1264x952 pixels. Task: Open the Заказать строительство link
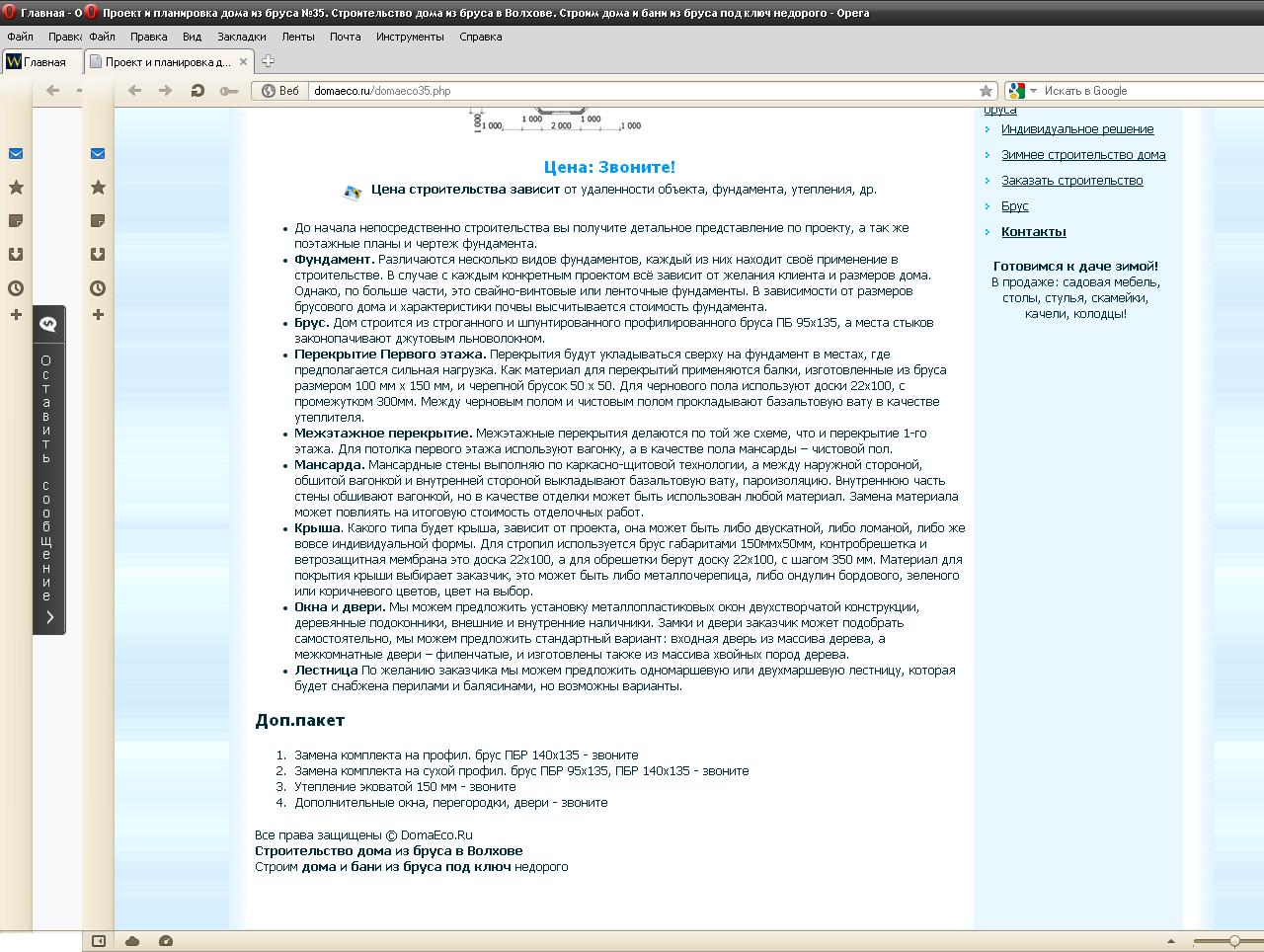click(x=1072, y=181)
